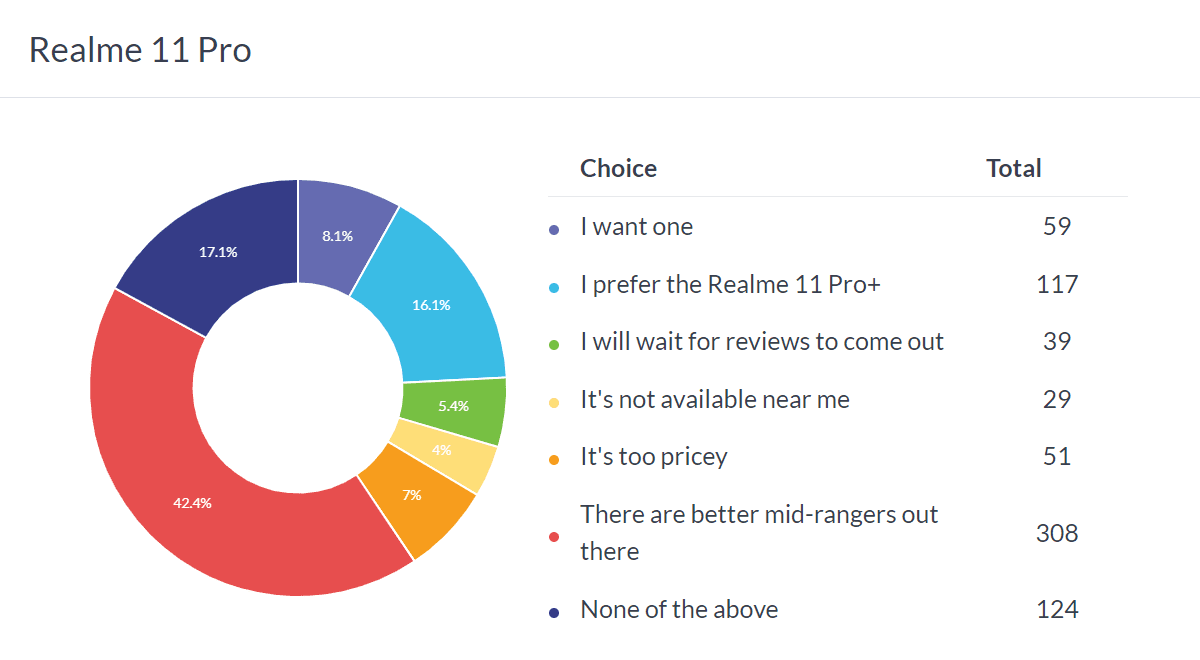Click navy legend dot for None of the above
The height and width of the screenshot is (660, 1200).
pyautogui.click(x=555, y=611)
